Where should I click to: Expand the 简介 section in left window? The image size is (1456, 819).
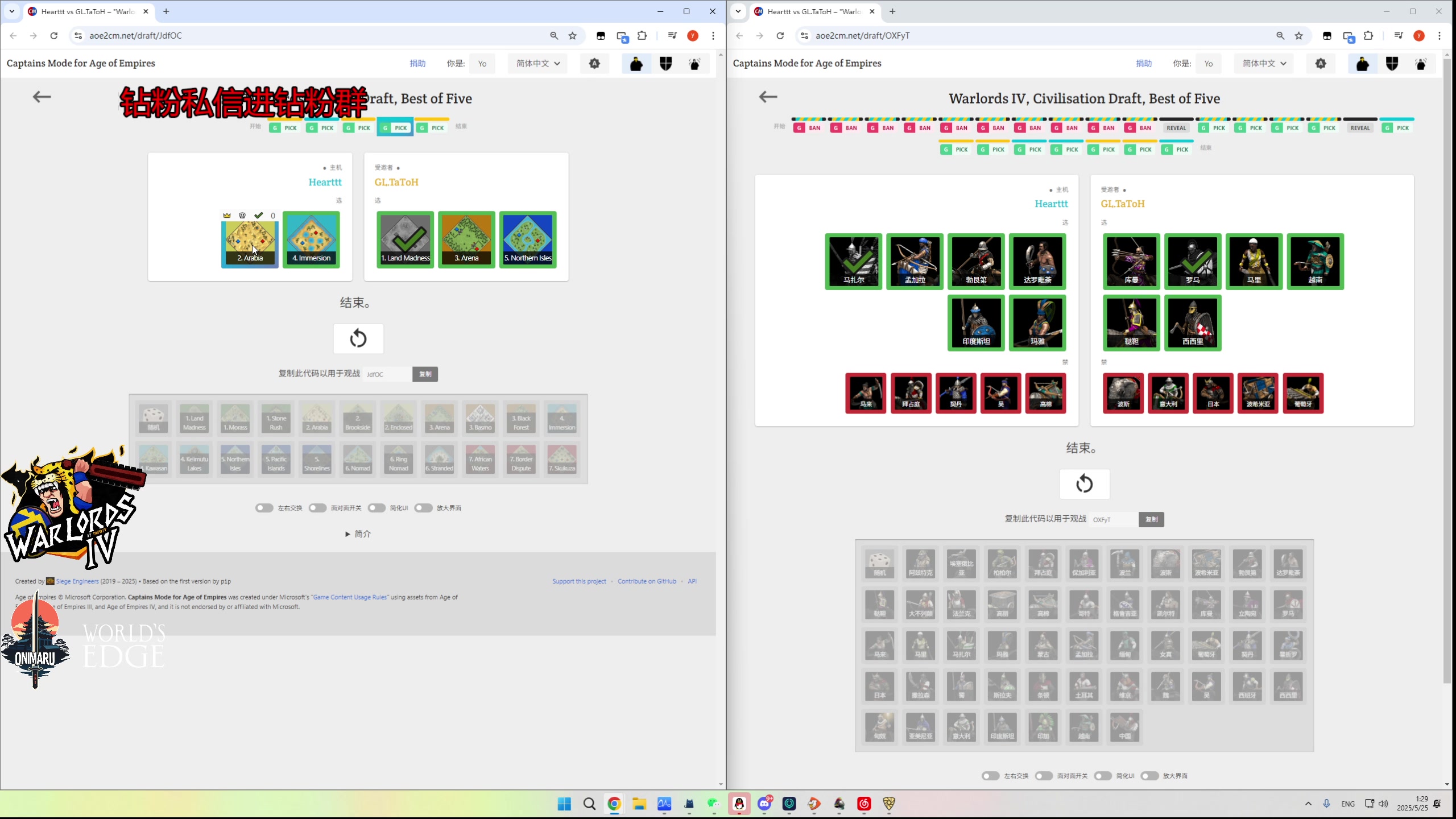point(358,534)
